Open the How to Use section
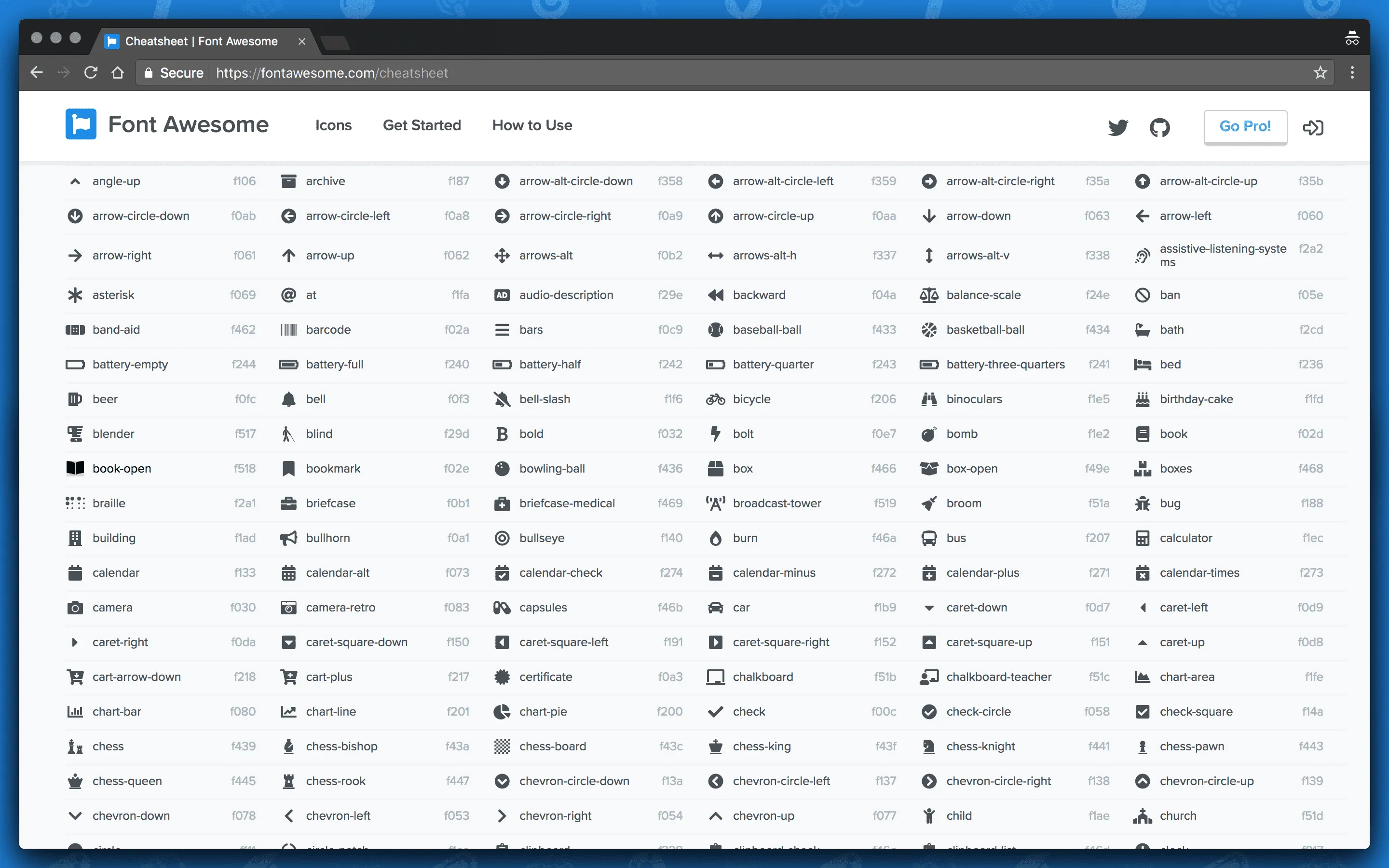Image resolution: width=1389 pixels, height=868 pixels. [x=531, y=125]
